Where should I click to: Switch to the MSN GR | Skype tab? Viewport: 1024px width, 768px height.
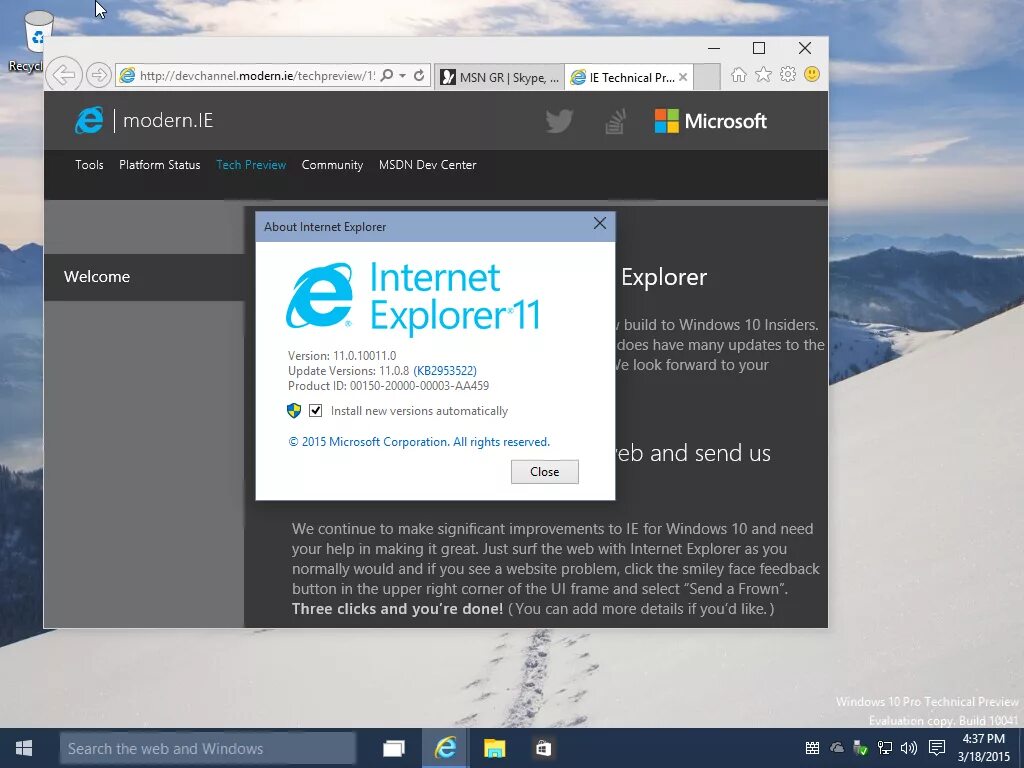pyautogui.click(x=500, y=77)
